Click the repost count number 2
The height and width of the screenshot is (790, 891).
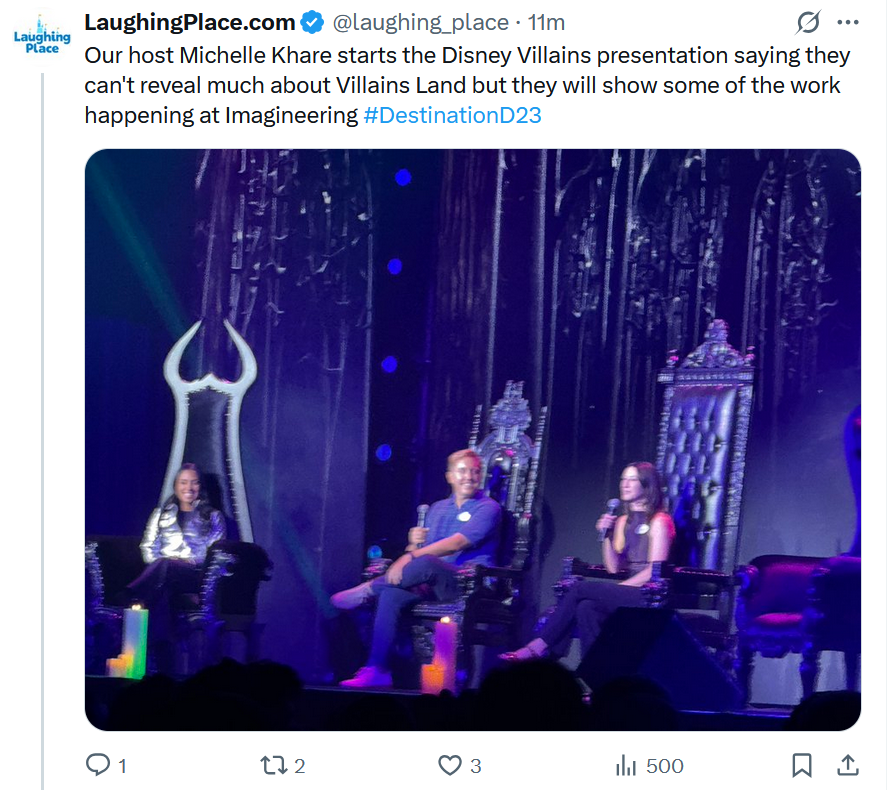coord(299,767)
